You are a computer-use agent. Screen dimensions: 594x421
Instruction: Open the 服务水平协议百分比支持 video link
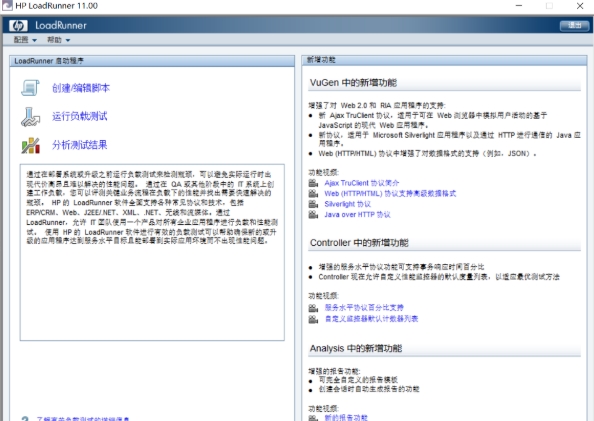click(364, 307)
